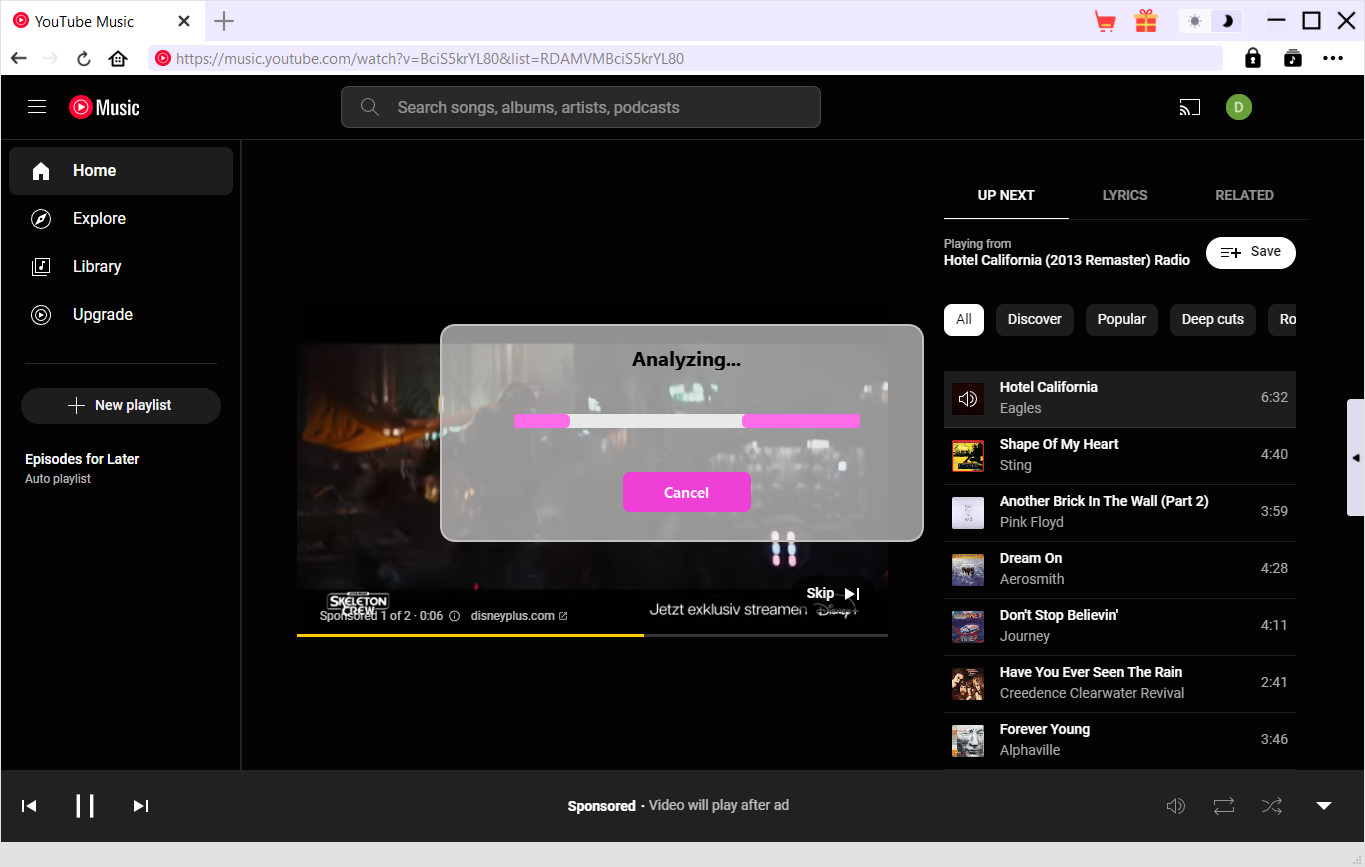Pause playback in the player bar

tap(85, 805)
